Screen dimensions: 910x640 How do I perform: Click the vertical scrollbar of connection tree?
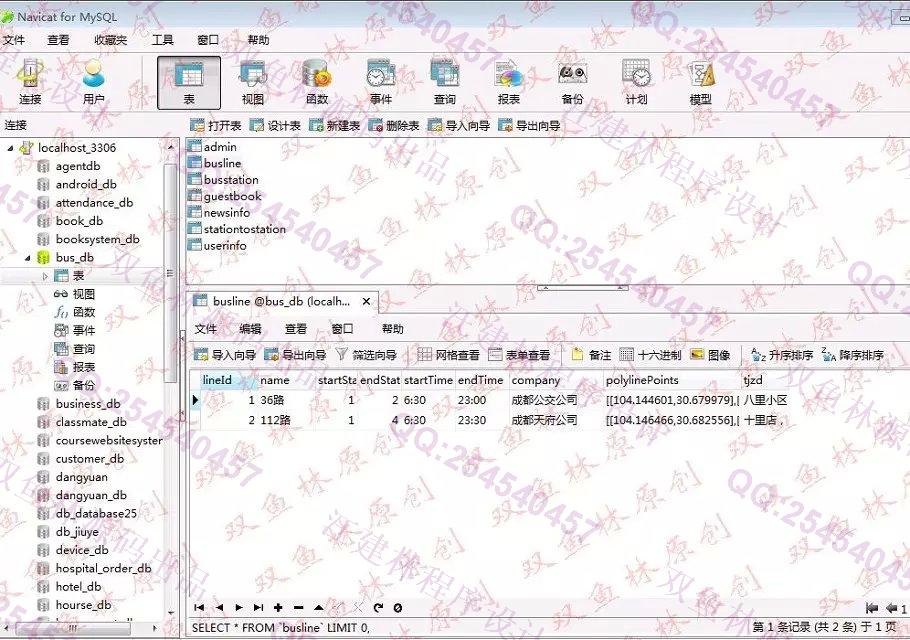171,273
